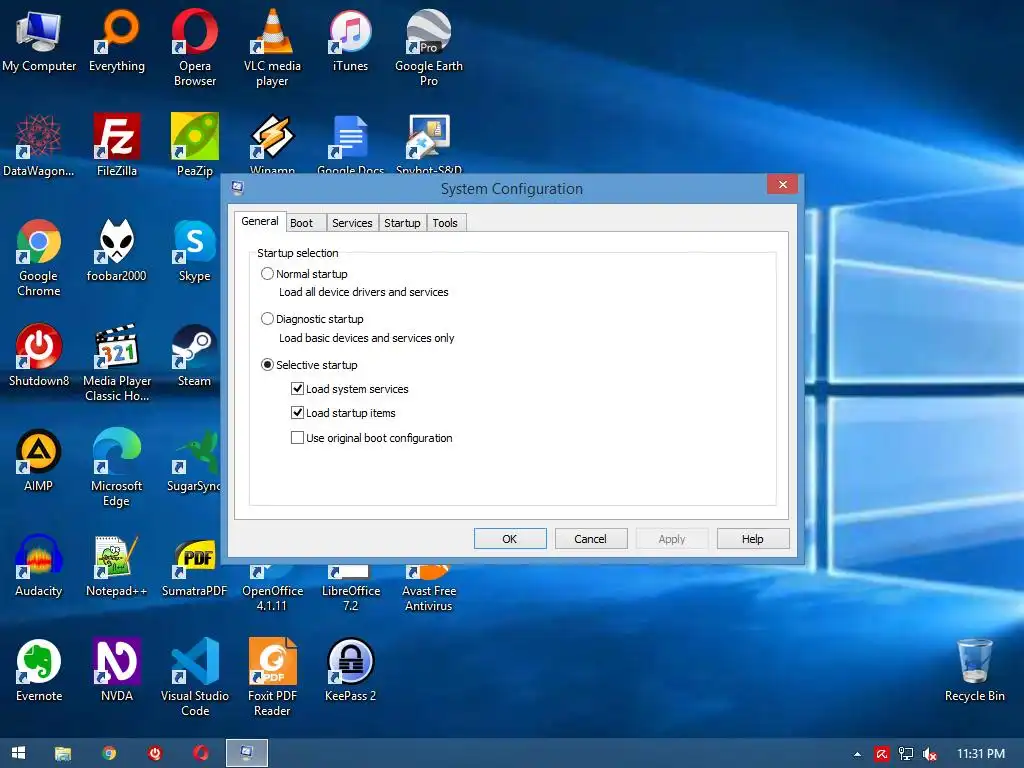
Task: Open the Windows Start button
Action: pos(18,753)
